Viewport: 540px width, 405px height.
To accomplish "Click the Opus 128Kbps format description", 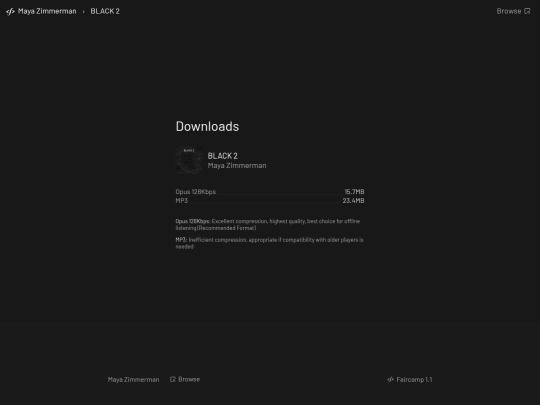I will (x=268, y=225).
